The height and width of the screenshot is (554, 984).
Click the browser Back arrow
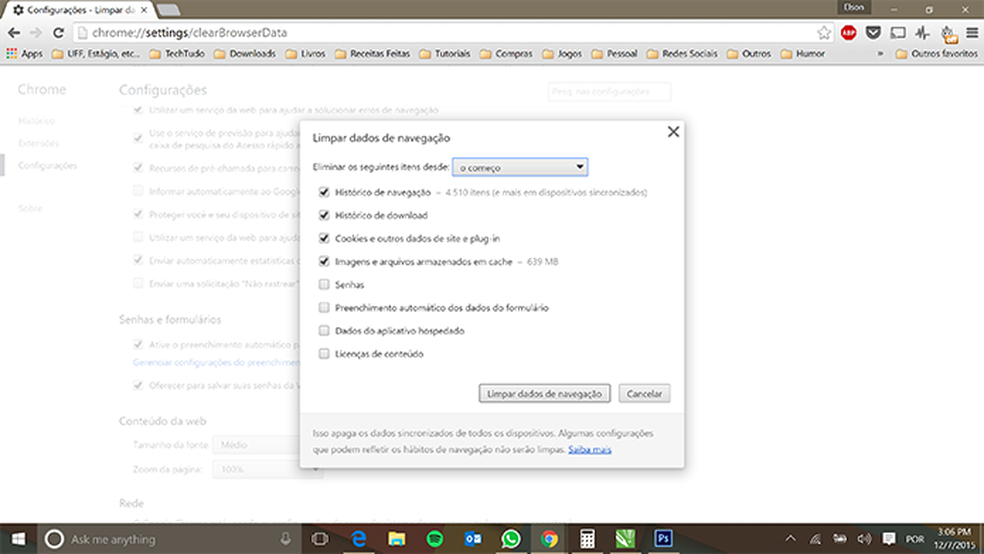point(14,33)
